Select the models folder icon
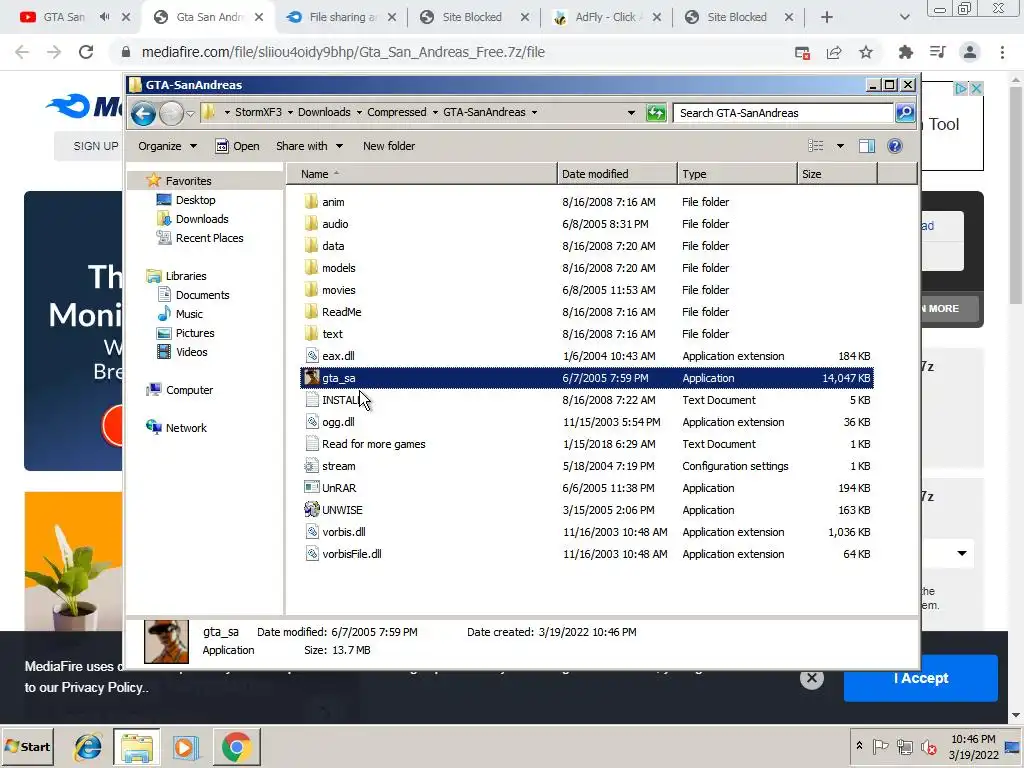The width and height of the screenshot is (1024, 768). [x=312, y=268]
